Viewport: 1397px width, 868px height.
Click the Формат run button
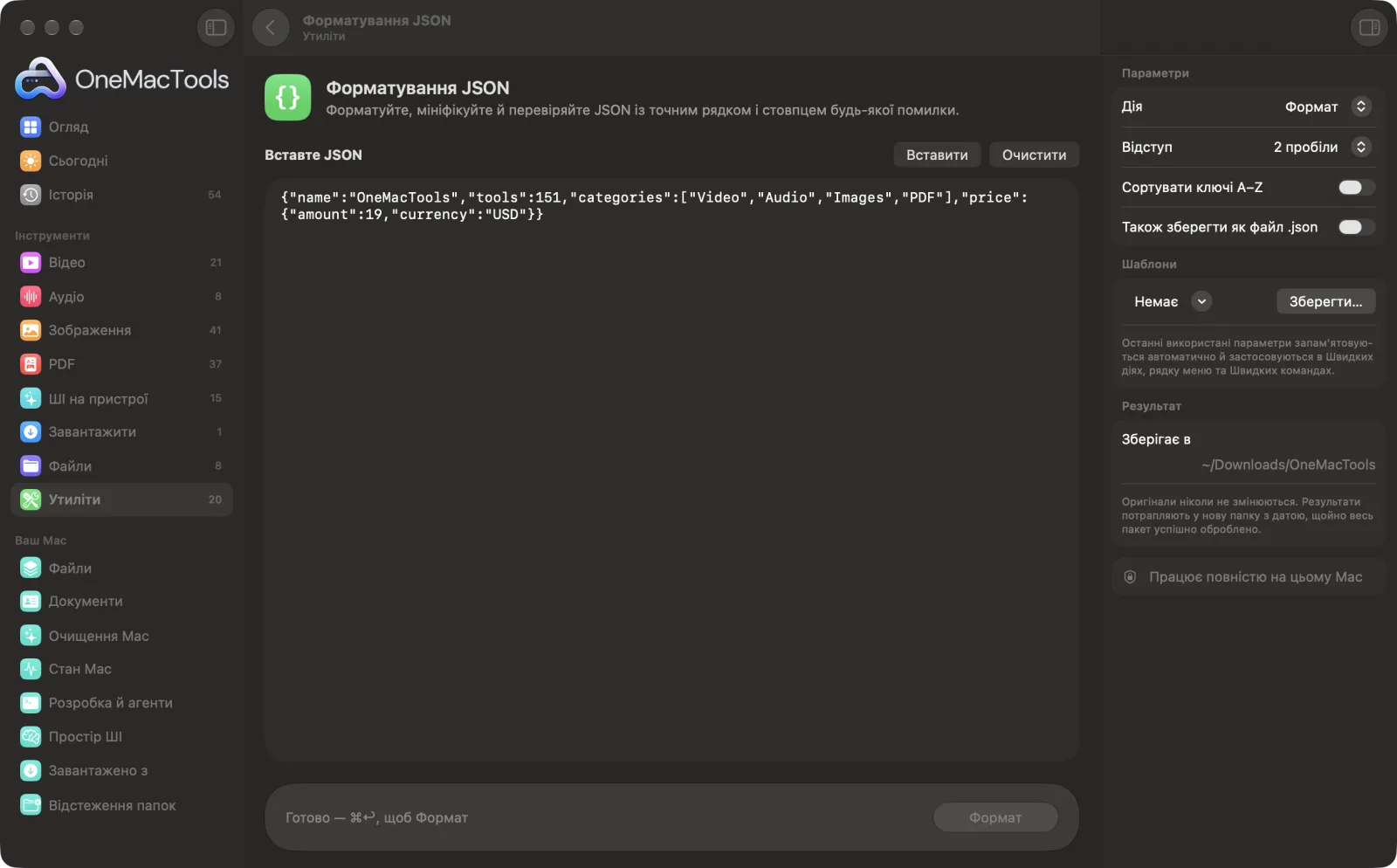pos(995,817)
